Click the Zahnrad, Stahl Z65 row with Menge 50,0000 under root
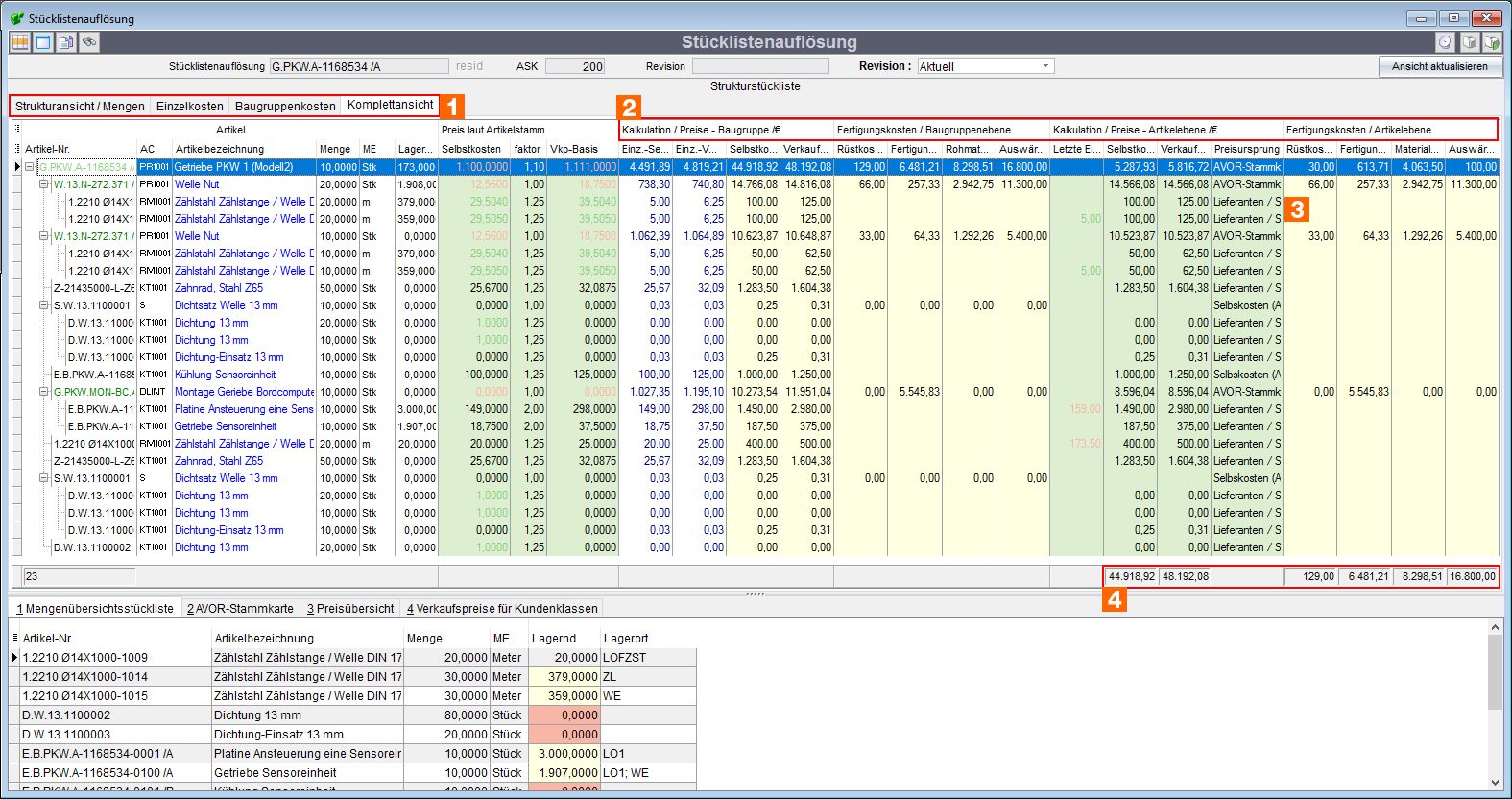The width and height of the screenshot is (1512, 799). click(x=756, y=288)
